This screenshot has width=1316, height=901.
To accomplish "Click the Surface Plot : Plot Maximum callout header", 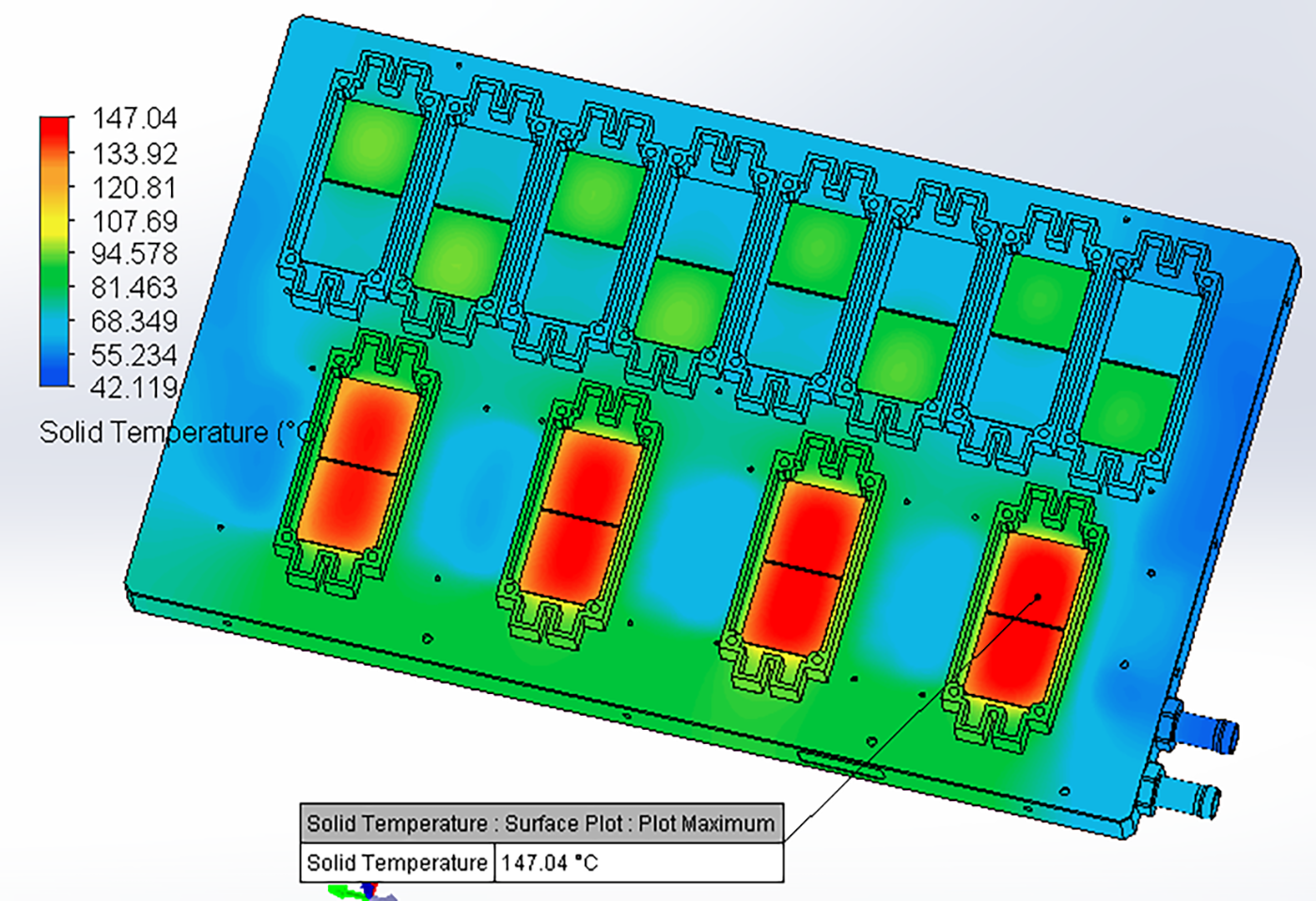I will (x=541, y=823).
